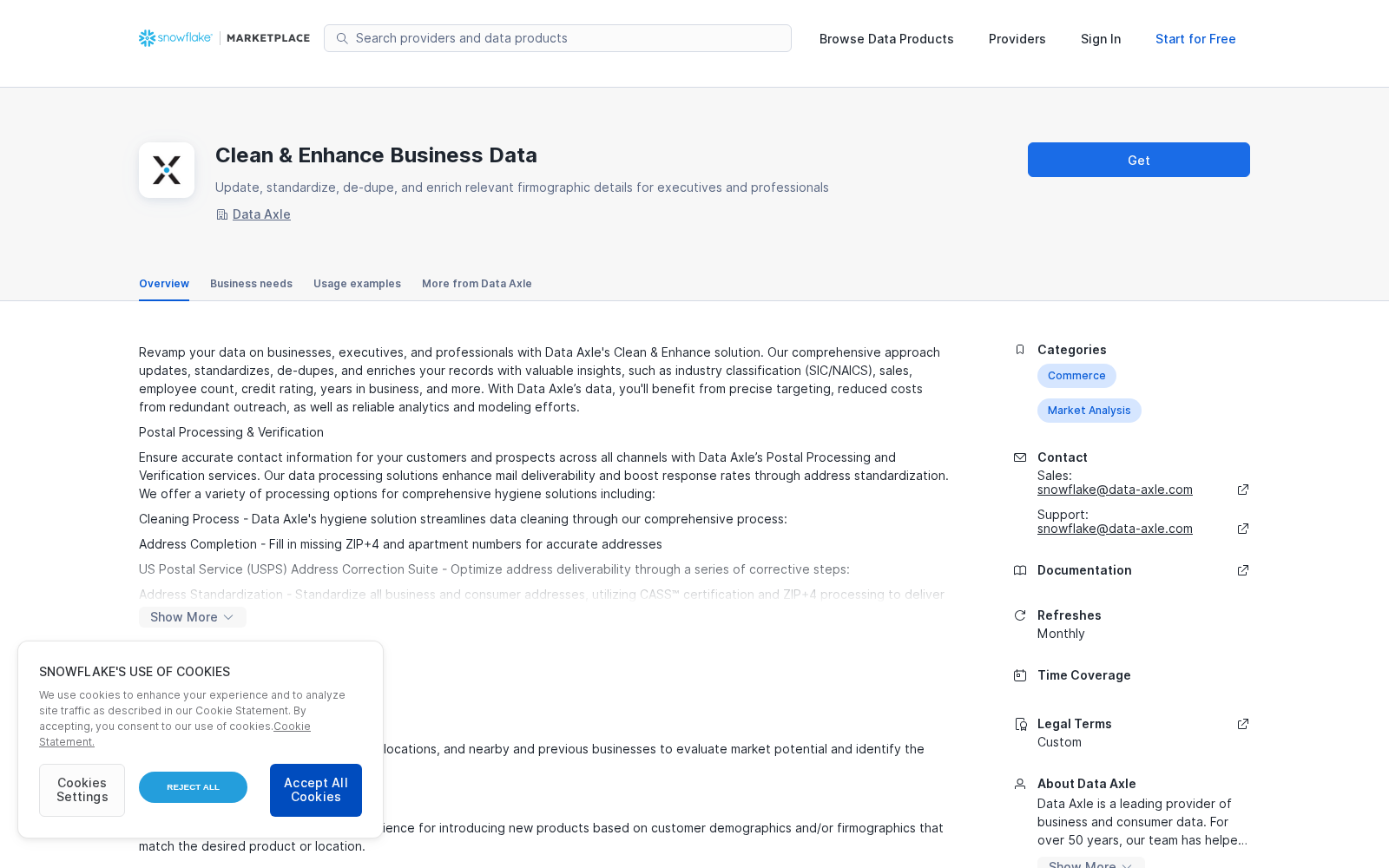Click the MARKETPLACE wordmark
Screen dimensions: 1389x868
[x=268, y=38]
